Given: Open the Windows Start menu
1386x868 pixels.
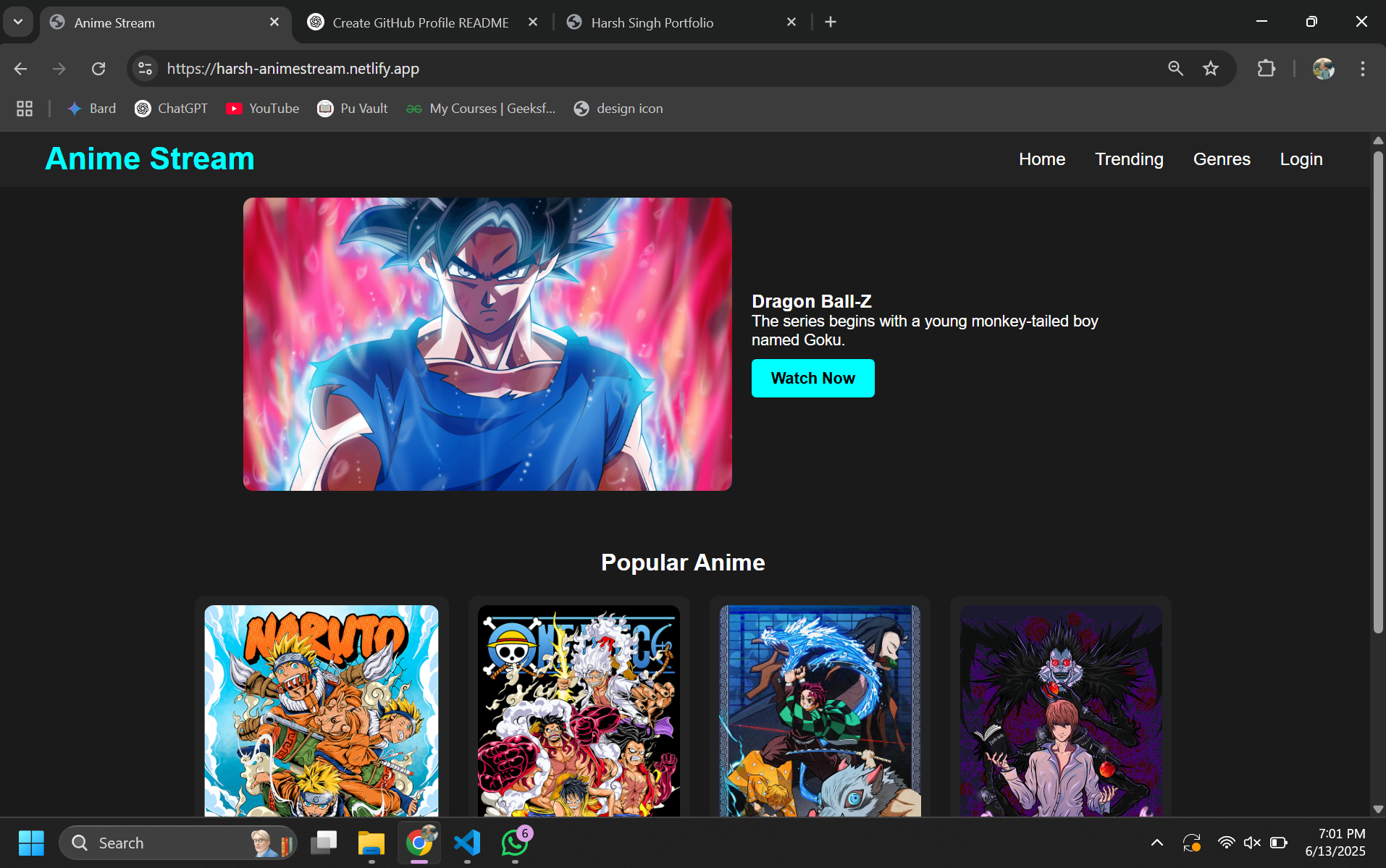Looking at the screenshot, I should (31, 843).
